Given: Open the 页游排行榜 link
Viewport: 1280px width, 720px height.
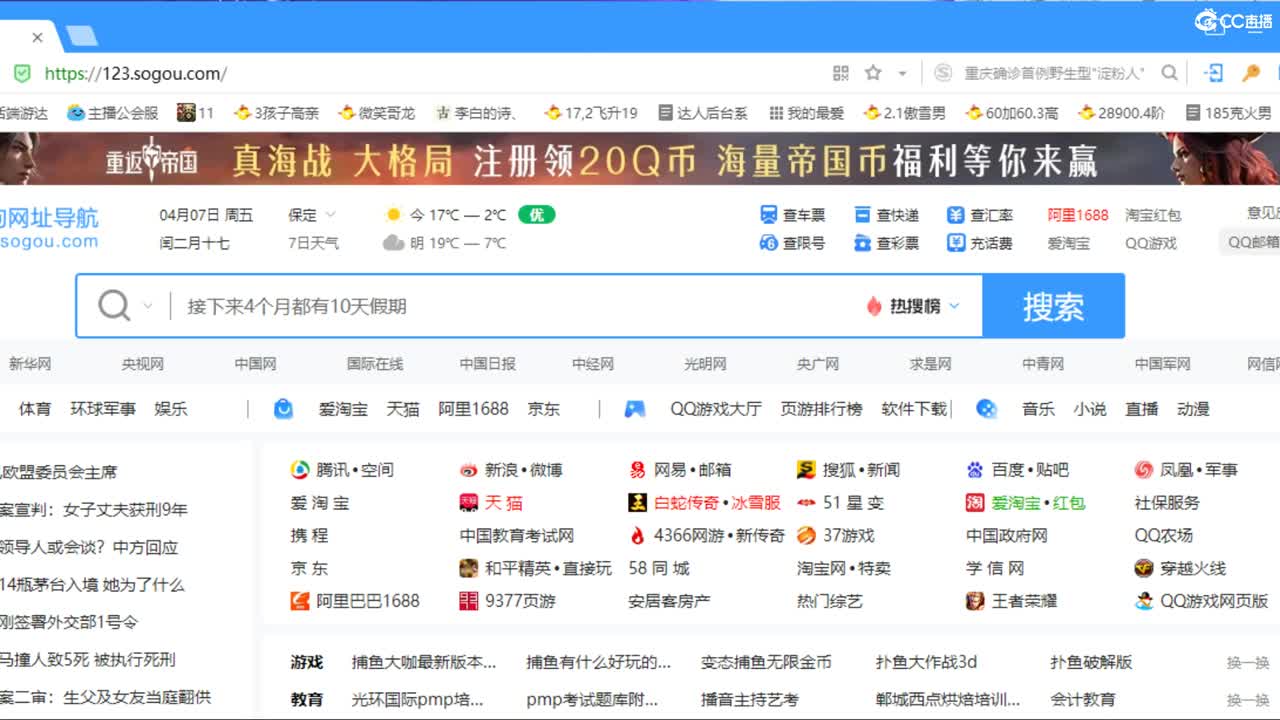Looking at the screenshot, I should click(821, 409).
